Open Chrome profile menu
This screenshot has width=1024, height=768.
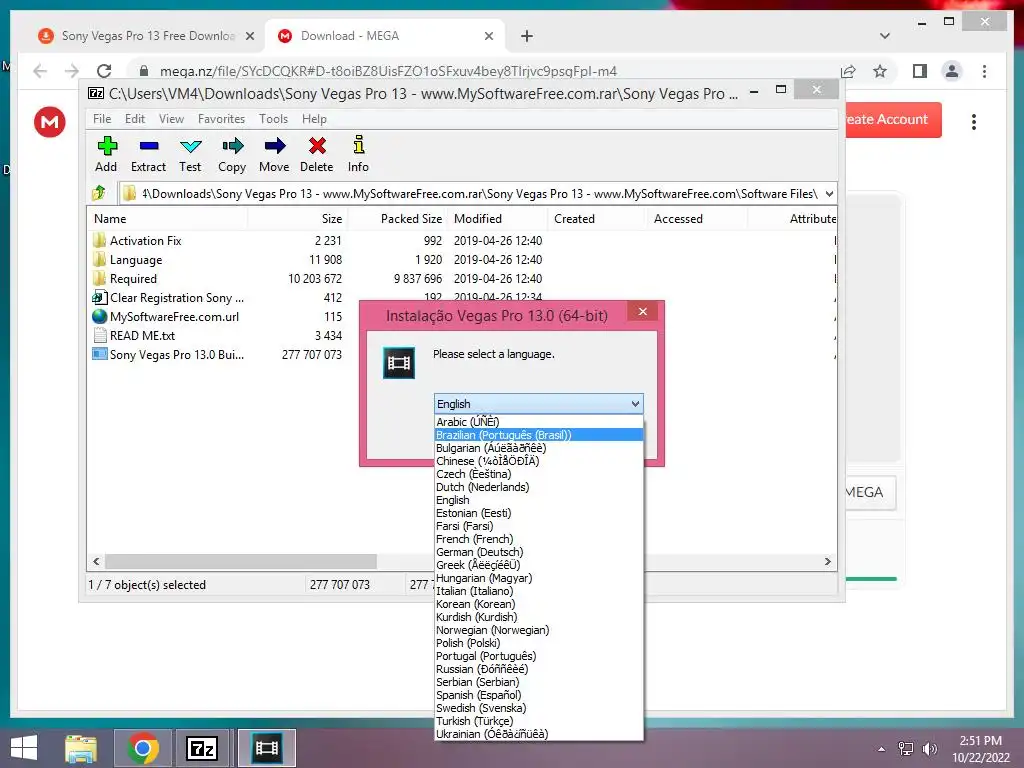[952, 71]
